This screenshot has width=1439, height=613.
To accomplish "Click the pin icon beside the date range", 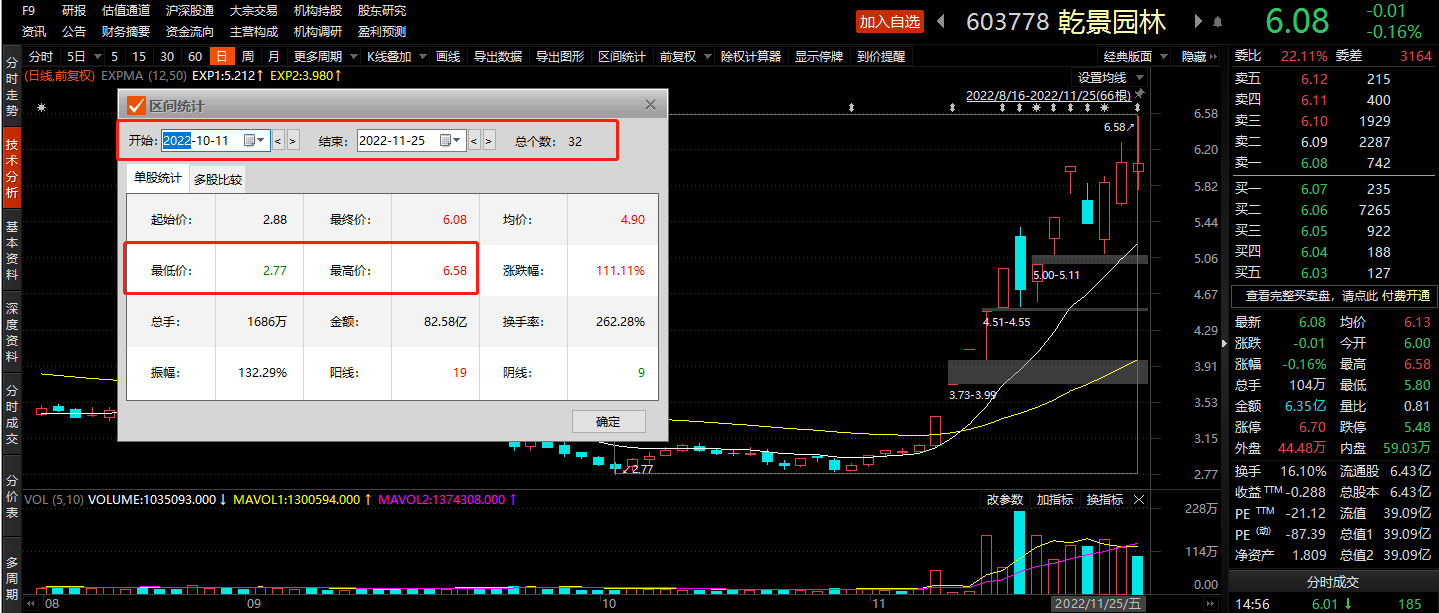I will (1139, 94).
